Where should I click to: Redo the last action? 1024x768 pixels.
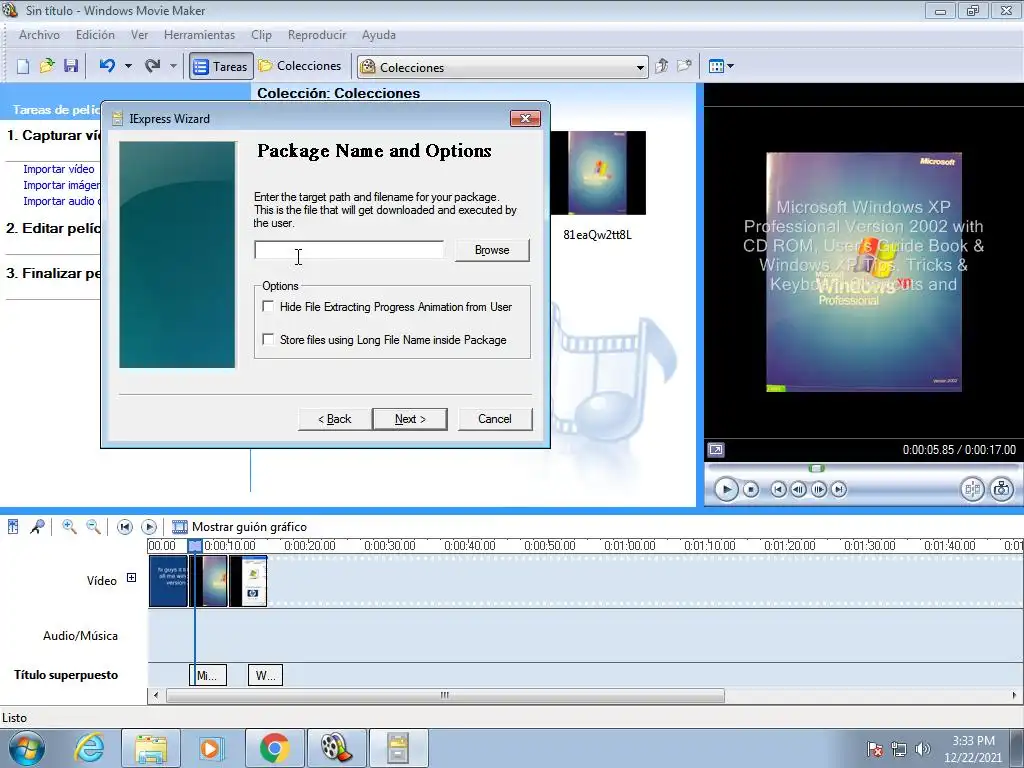click(153, 66)
